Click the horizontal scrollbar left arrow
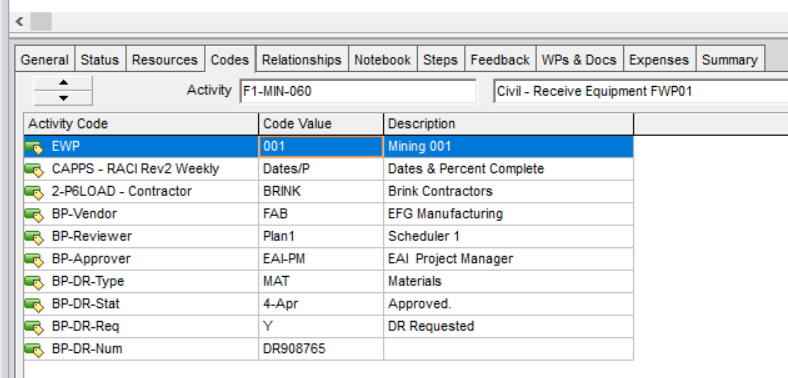The width and height of the screenshot is (788, 378). [x=19, y=22]
